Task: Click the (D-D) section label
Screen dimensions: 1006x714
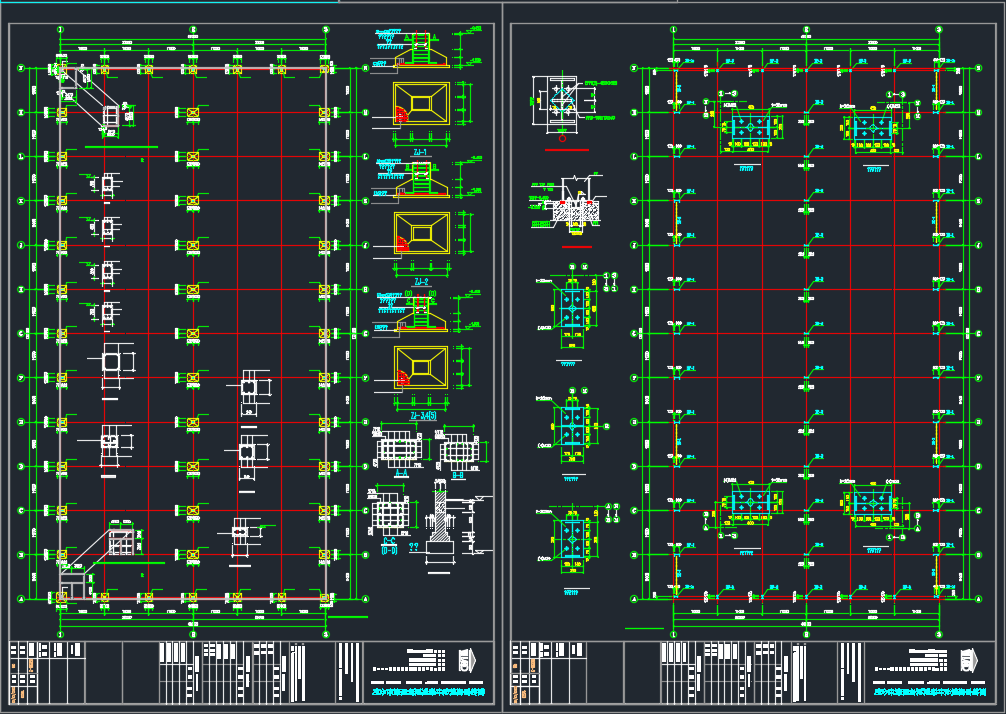Action: (x=389, y=550)
